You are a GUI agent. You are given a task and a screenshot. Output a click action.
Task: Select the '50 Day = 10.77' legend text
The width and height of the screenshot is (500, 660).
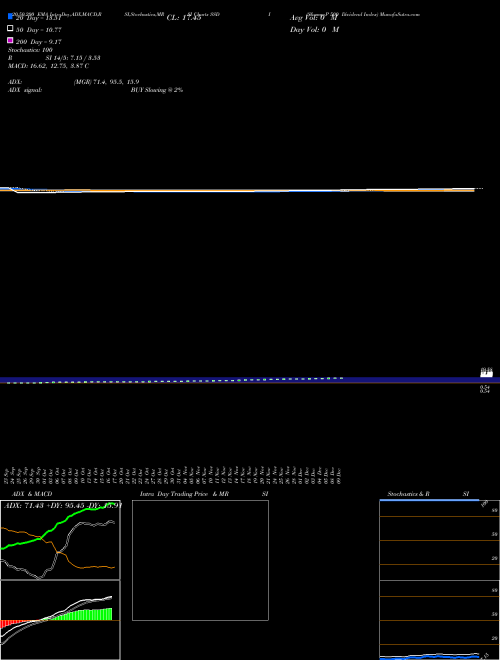[39, 30]
